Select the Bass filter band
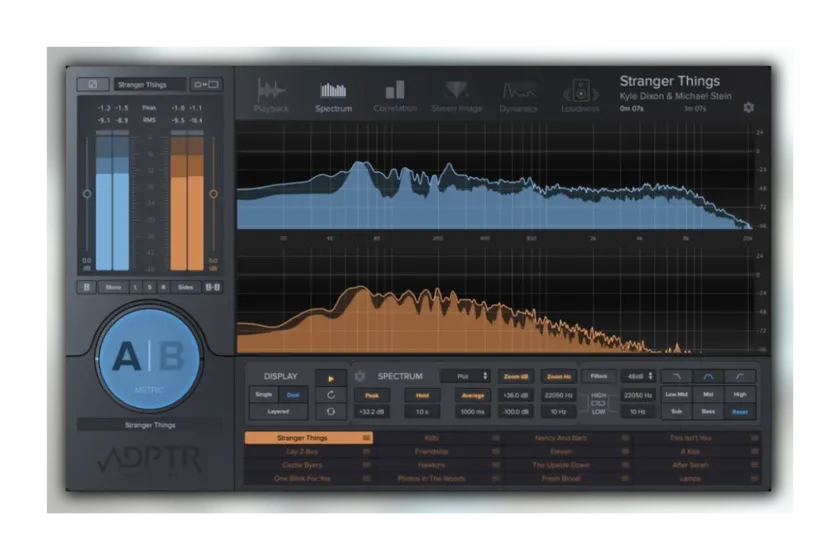This screenshot has width=840, height=560. click(708, 412)
